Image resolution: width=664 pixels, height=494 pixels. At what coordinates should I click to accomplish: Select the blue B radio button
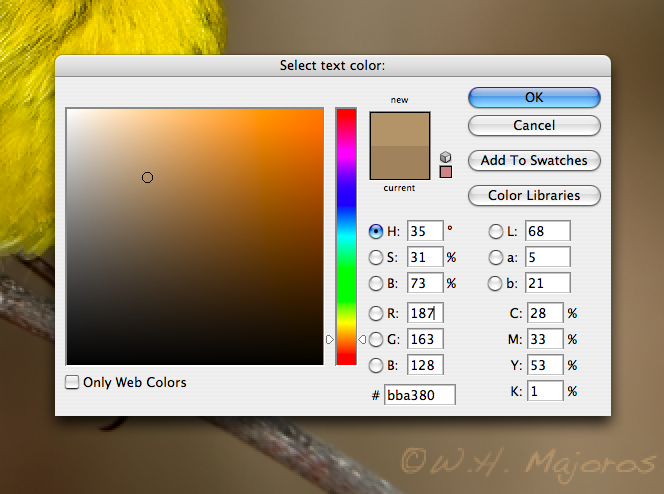point(376,365)
